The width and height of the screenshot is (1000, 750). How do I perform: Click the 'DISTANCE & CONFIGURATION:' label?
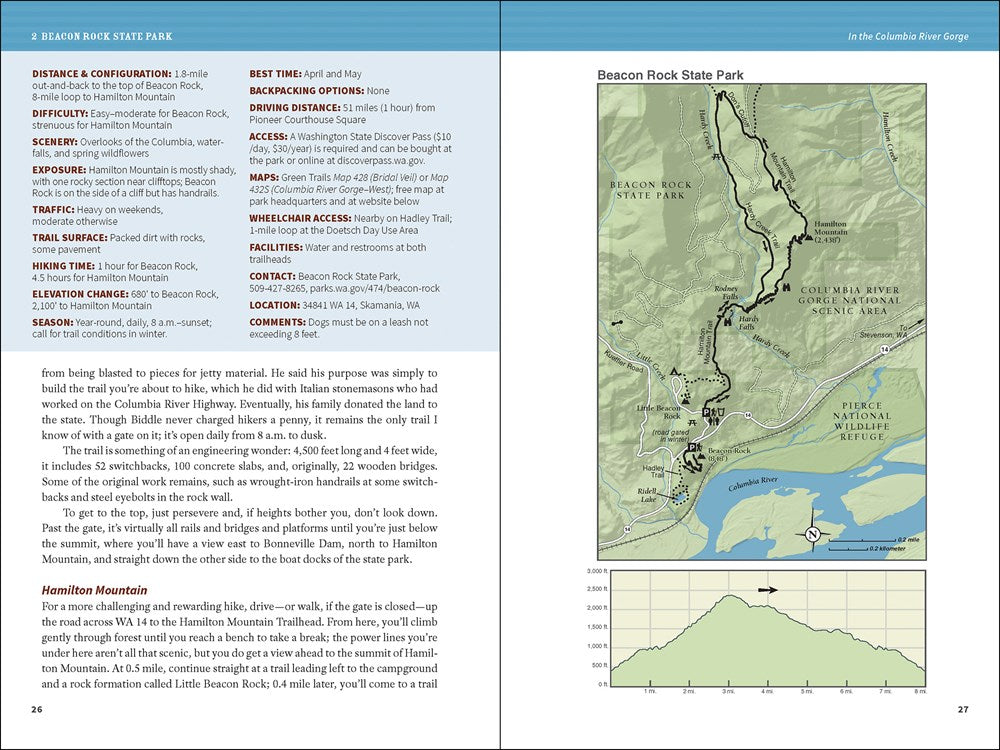coord(102,74)
